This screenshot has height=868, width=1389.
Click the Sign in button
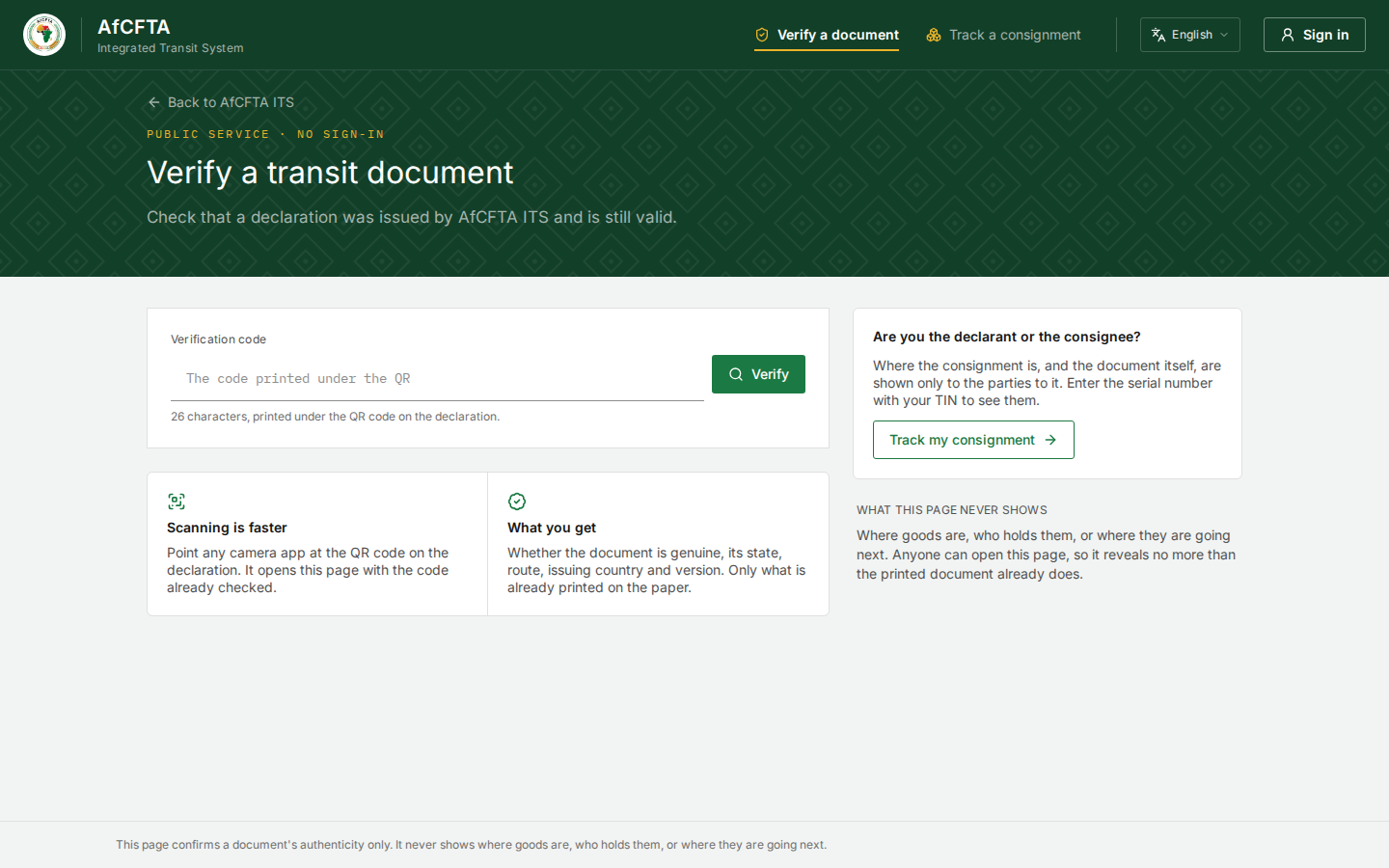[x=1315, y=35]
